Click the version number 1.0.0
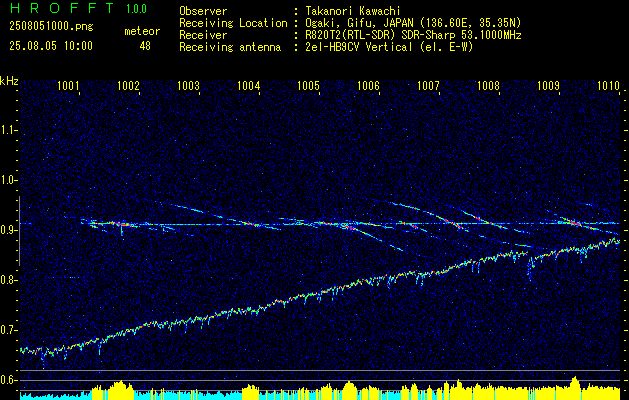The image size is (629, 400). tap(136, 8)
